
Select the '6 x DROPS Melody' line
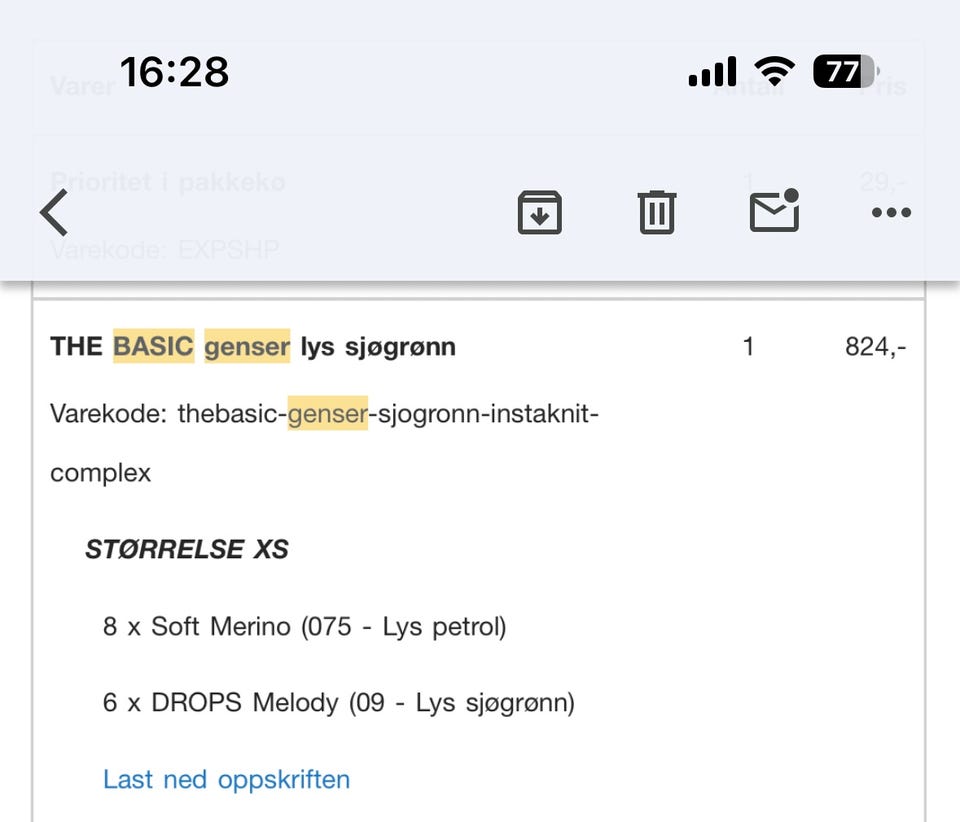click(338, 703)
